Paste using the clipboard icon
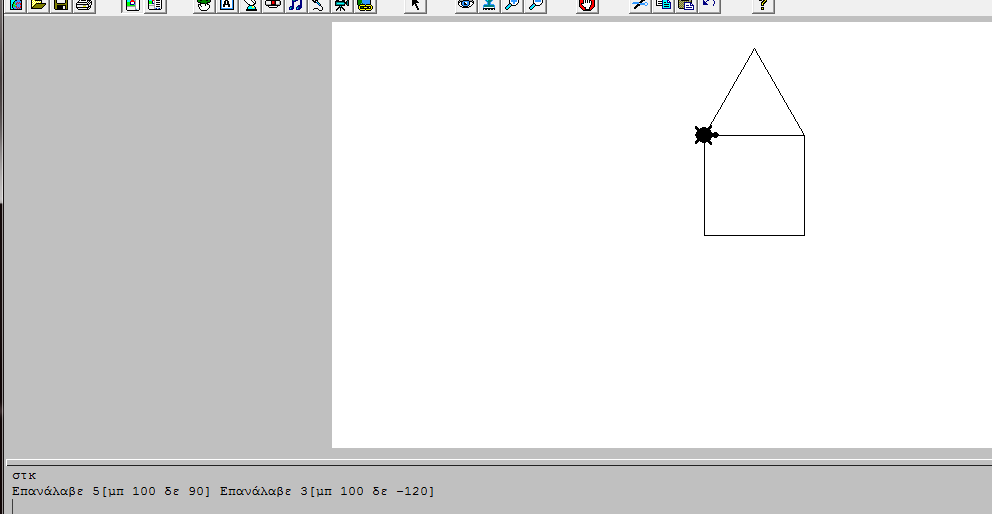992x514 pixels. (686, 4)
